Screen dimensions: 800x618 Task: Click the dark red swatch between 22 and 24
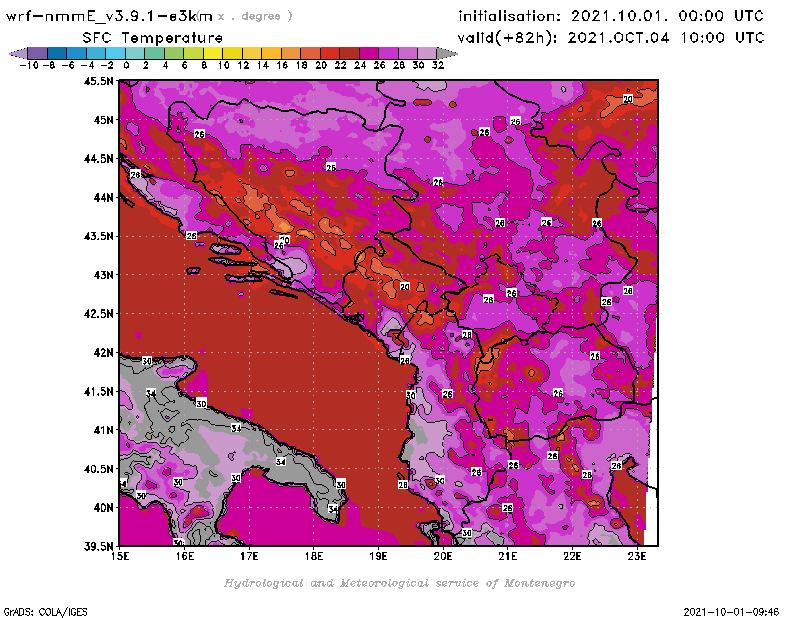click(x=349, y=53)
